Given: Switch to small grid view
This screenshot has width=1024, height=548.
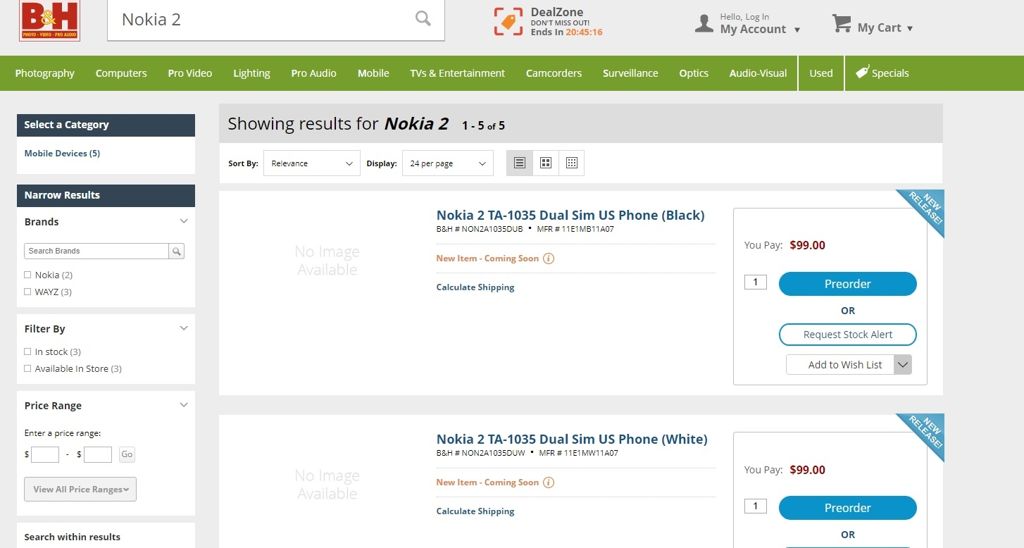Looking at the screenshot, I should coord(545,163).
